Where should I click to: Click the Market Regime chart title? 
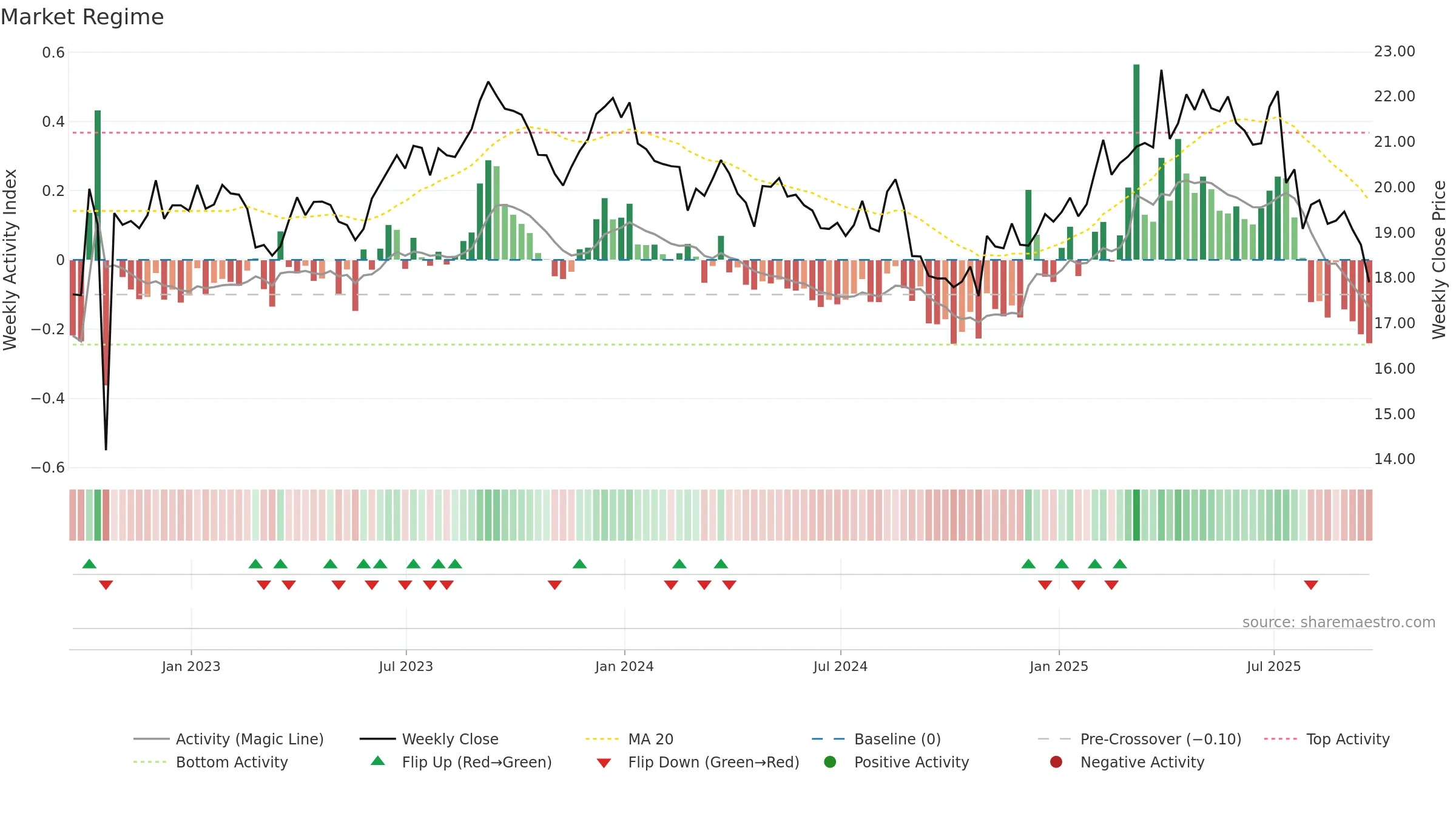(82, 17)
